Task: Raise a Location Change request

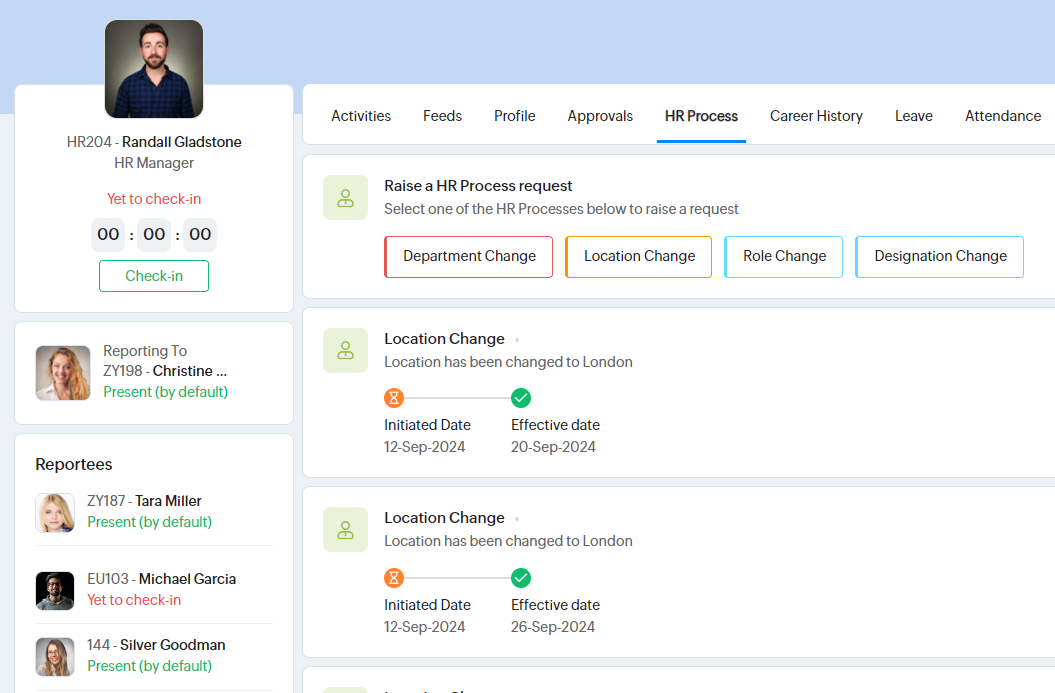Action: point(639,256)
